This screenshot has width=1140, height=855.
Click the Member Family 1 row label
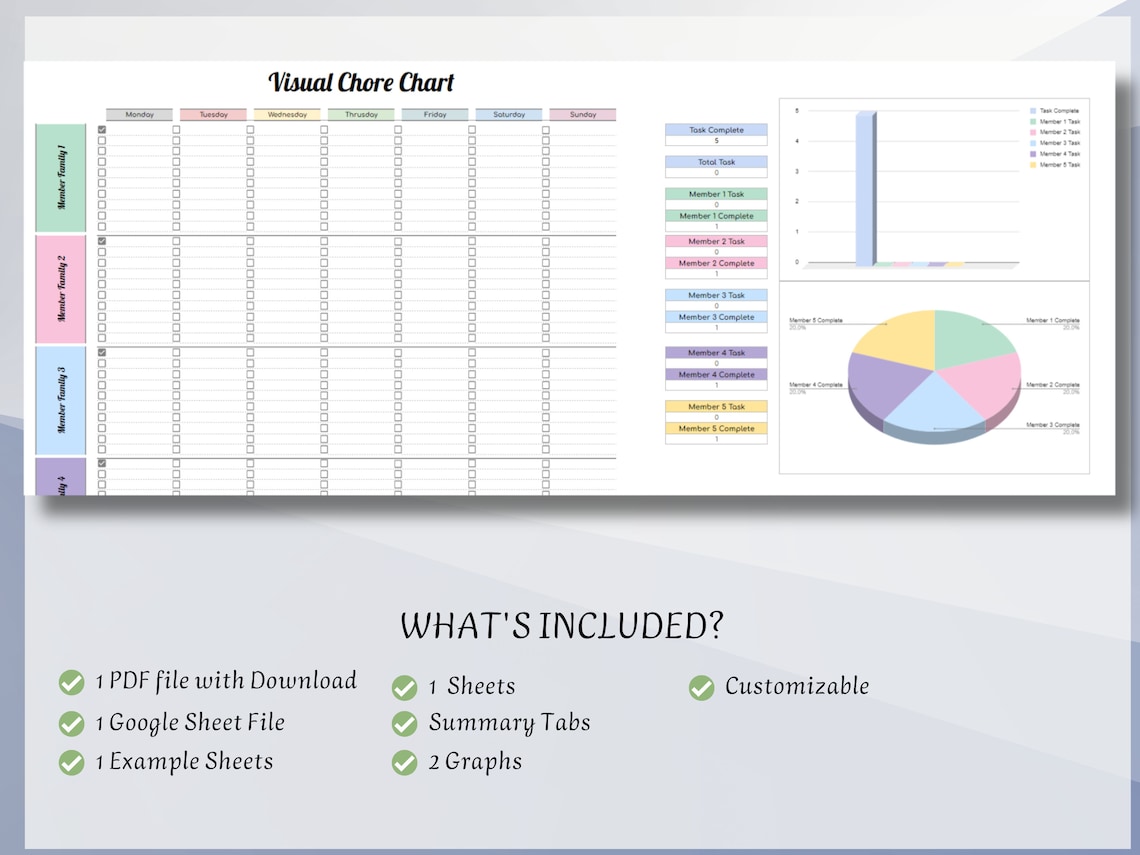pos(61,175)
